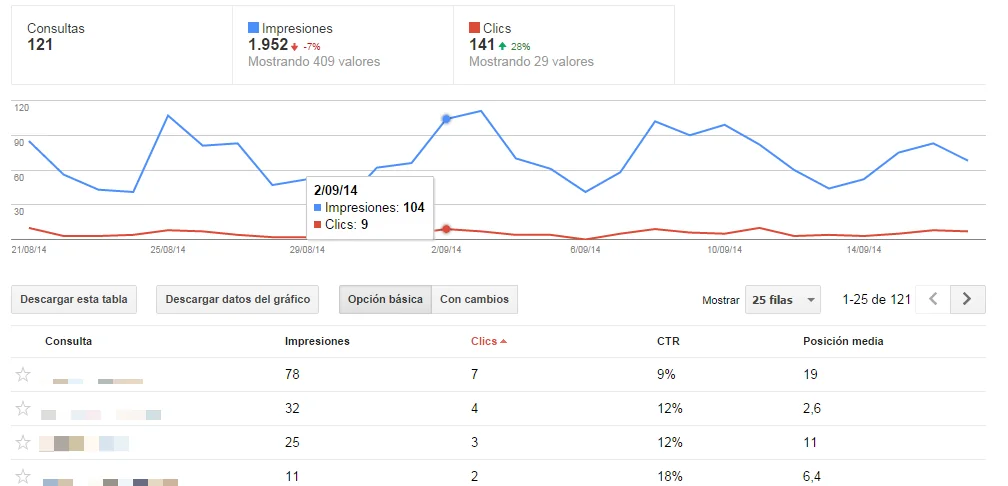Image resolution: width=1008 pixels, height=486 pixels.
Task: Sort table by Posición media column
Action: 842,342
